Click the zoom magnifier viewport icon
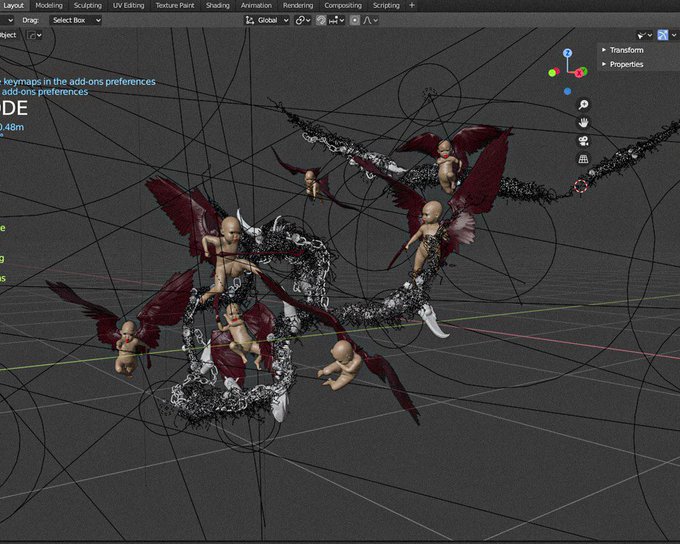Image resolution: width=680 pixels, height=544 pixels. [x=583, y=105]
